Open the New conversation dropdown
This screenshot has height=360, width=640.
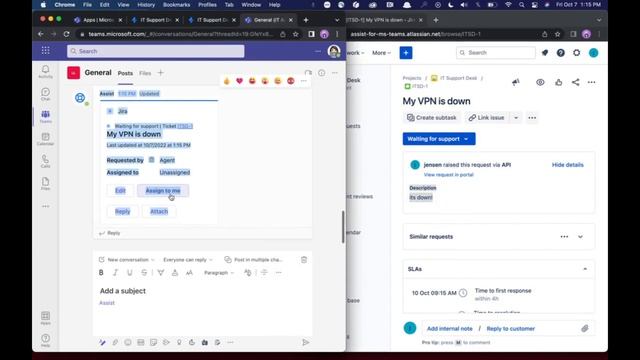coord(127,260)
